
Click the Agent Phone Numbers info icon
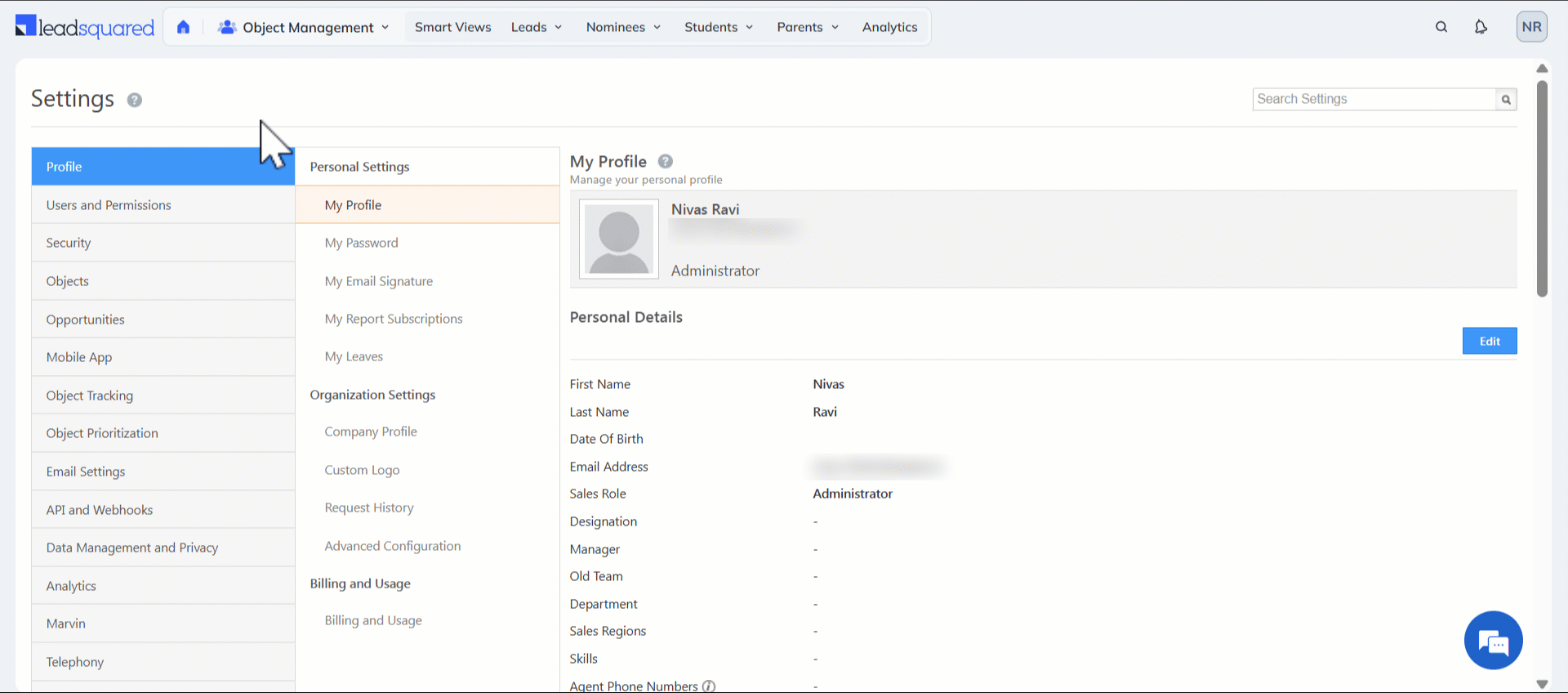tap(709, 686)
